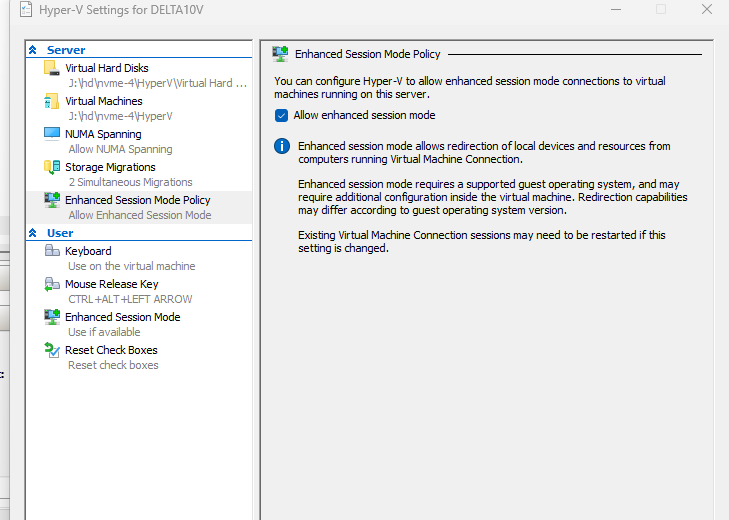The width and height of the screenshot is (729, 520).
Task: Click 'CTRL+ALT+LEFT ARROW' subtext
Action: pos(130,299)
